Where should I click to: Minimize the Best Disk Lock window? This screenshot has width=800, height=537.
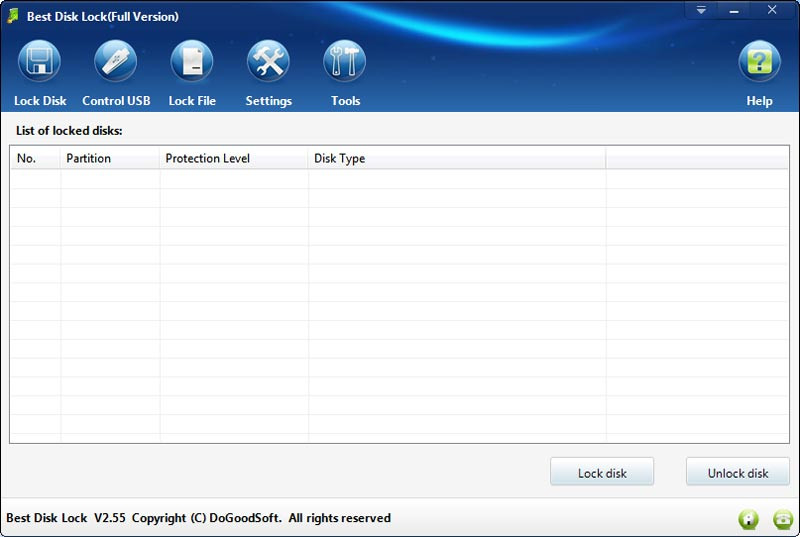pyautogui.click(x=734, y=10)
